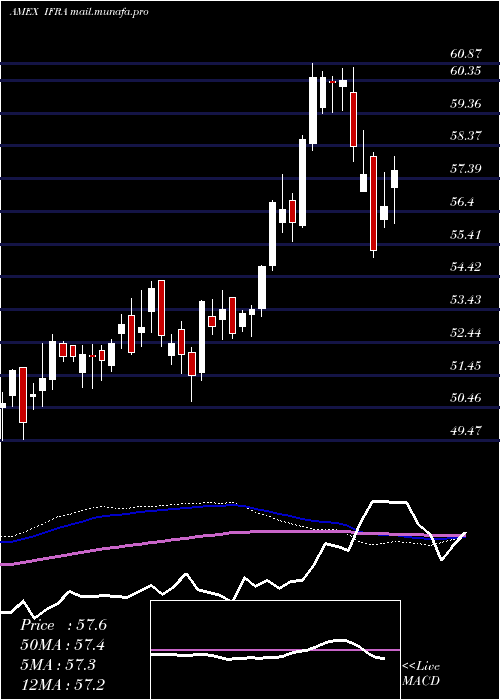500x700 pixels.
Task: Click the 50.46 price axis label
Action: pos(466,398)
